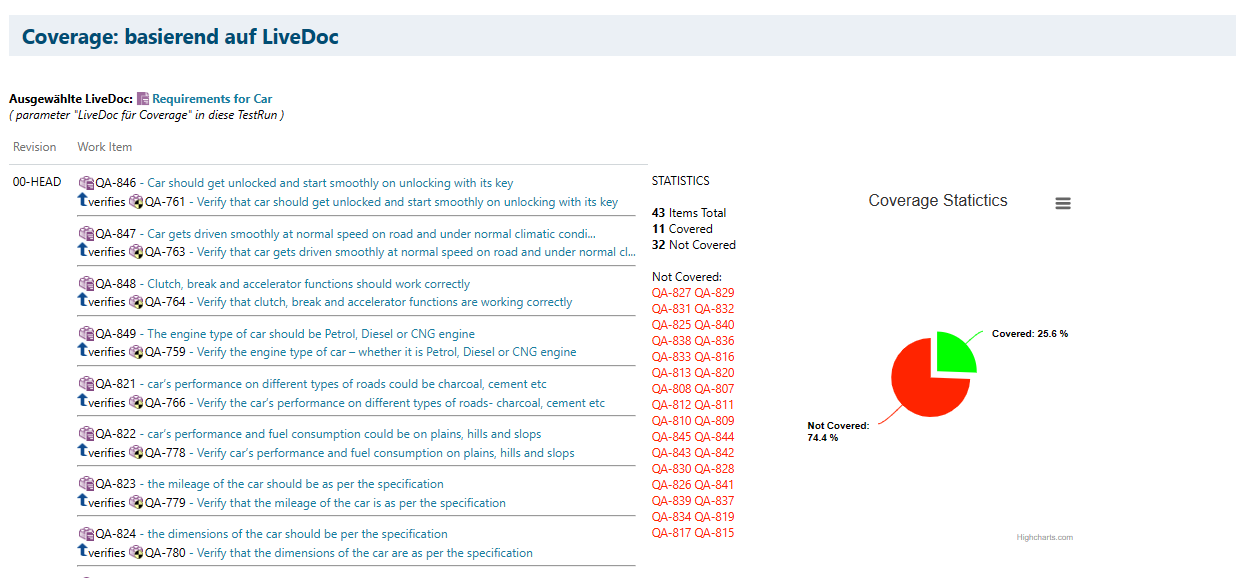Click the Revision column header

[35, 147]
